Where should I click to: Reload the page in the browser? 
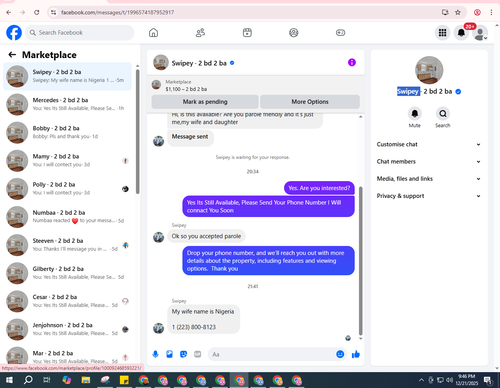(x=37, y=12)
